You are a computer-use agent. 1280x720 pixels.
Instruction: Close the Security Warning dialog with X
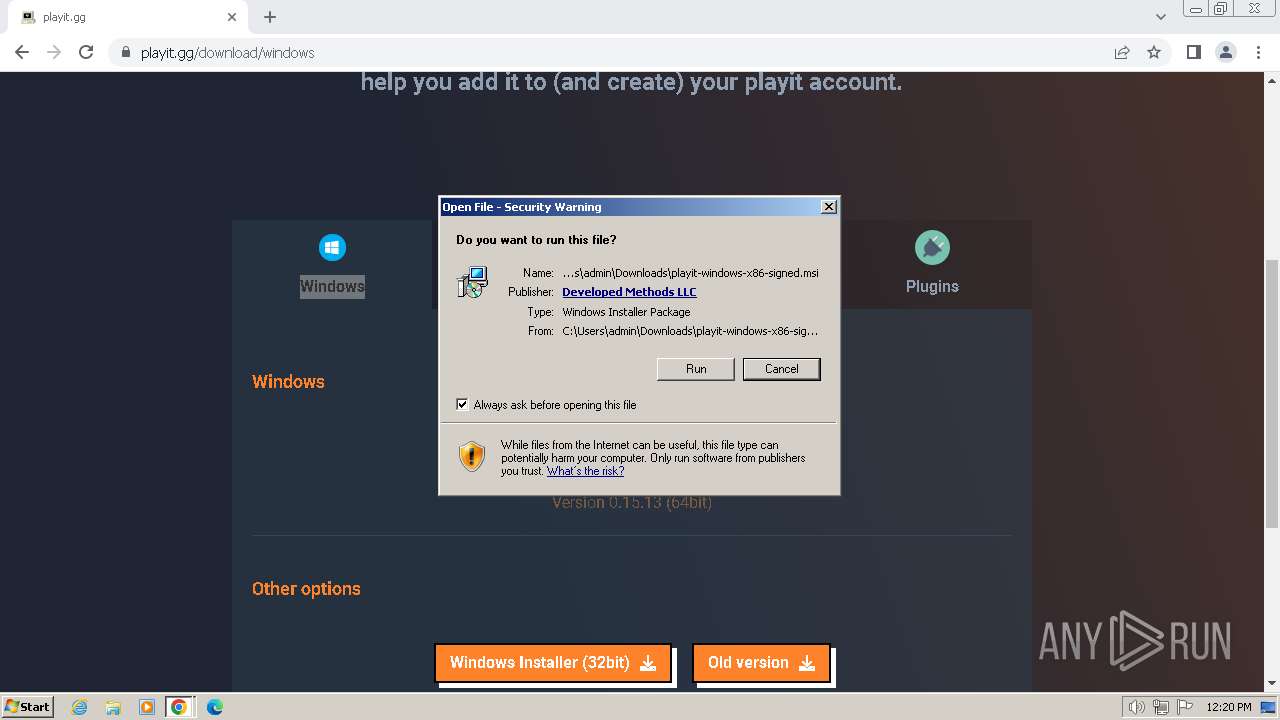(x=828, y=207)
